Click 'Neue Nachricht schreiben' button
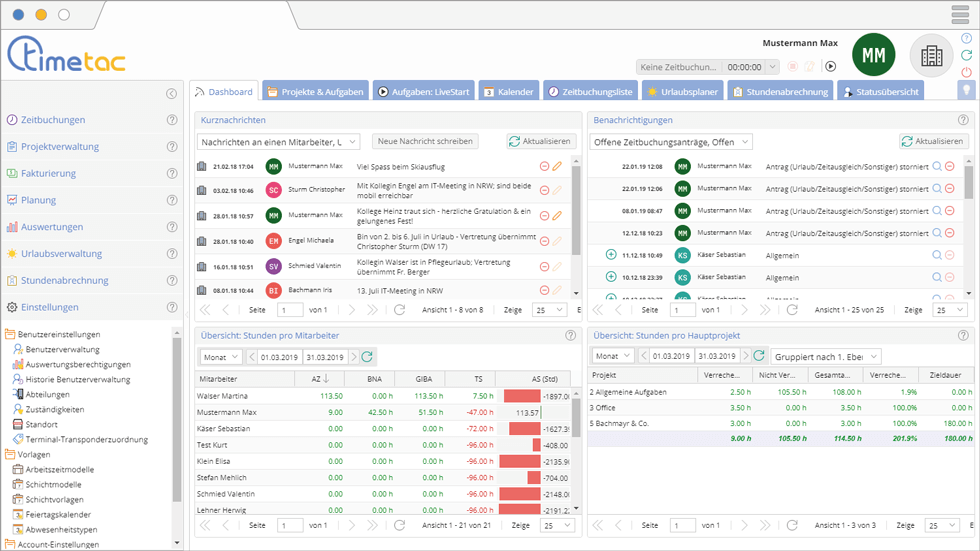 pyautogui.click(x=424, y=142)
